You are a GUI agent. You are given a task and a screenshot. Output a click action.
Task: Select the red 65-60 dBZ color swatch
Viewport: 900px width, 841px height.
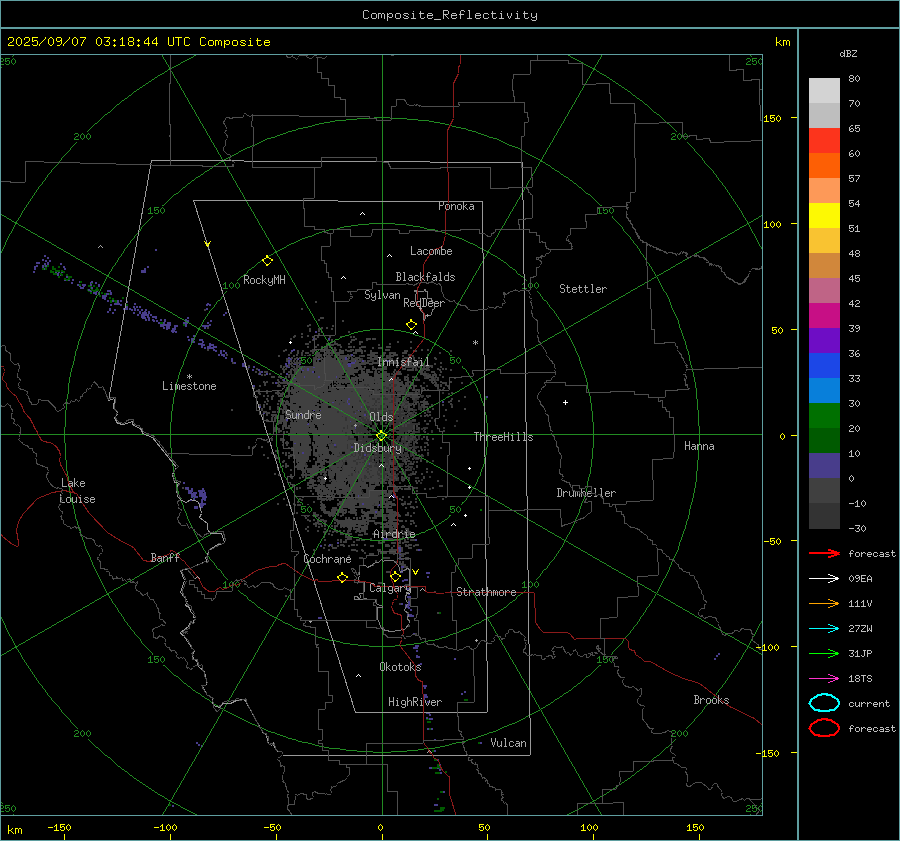point(824,141)
